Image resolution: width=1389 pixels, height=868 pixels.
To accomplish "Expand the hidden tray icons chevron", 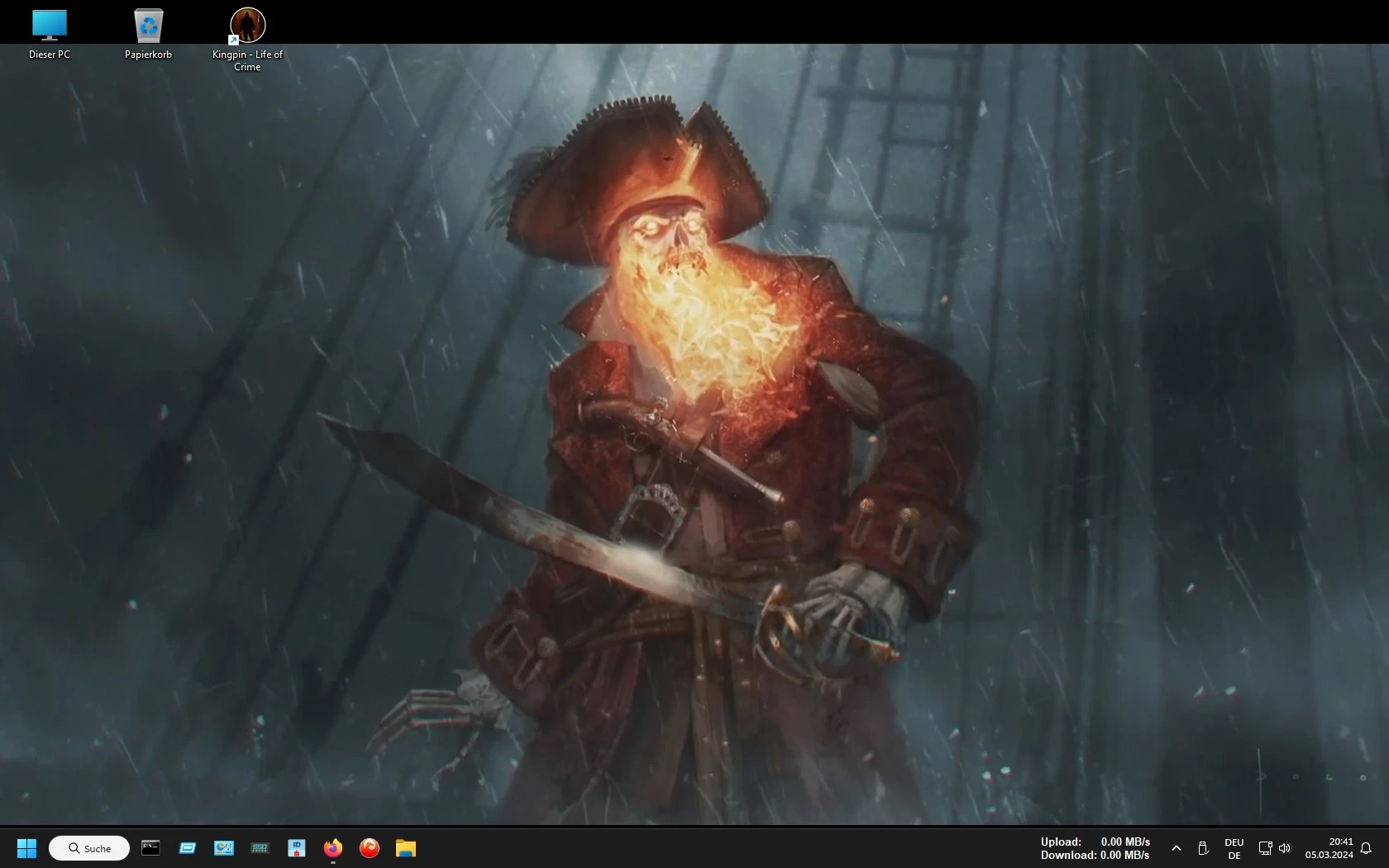I will click(x=1176, y=848).
